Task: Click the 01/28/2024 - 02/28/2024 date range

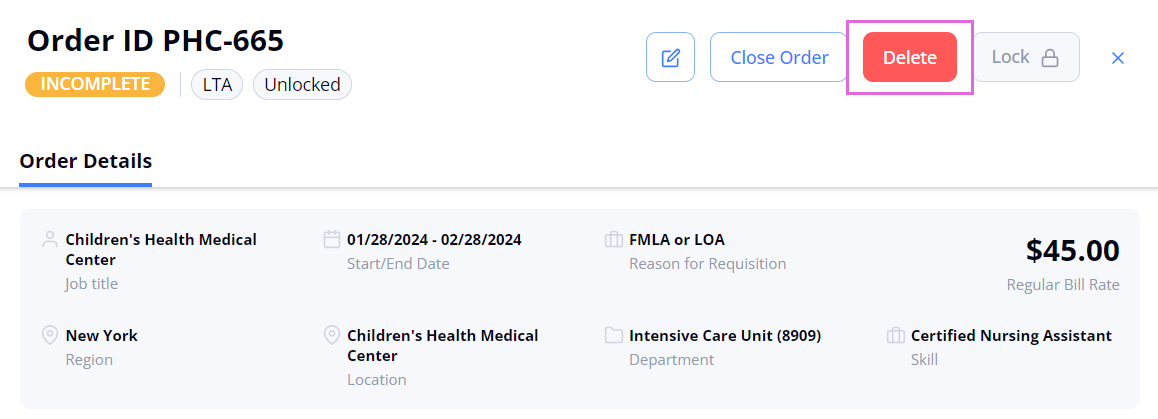Action: point(434,239)
